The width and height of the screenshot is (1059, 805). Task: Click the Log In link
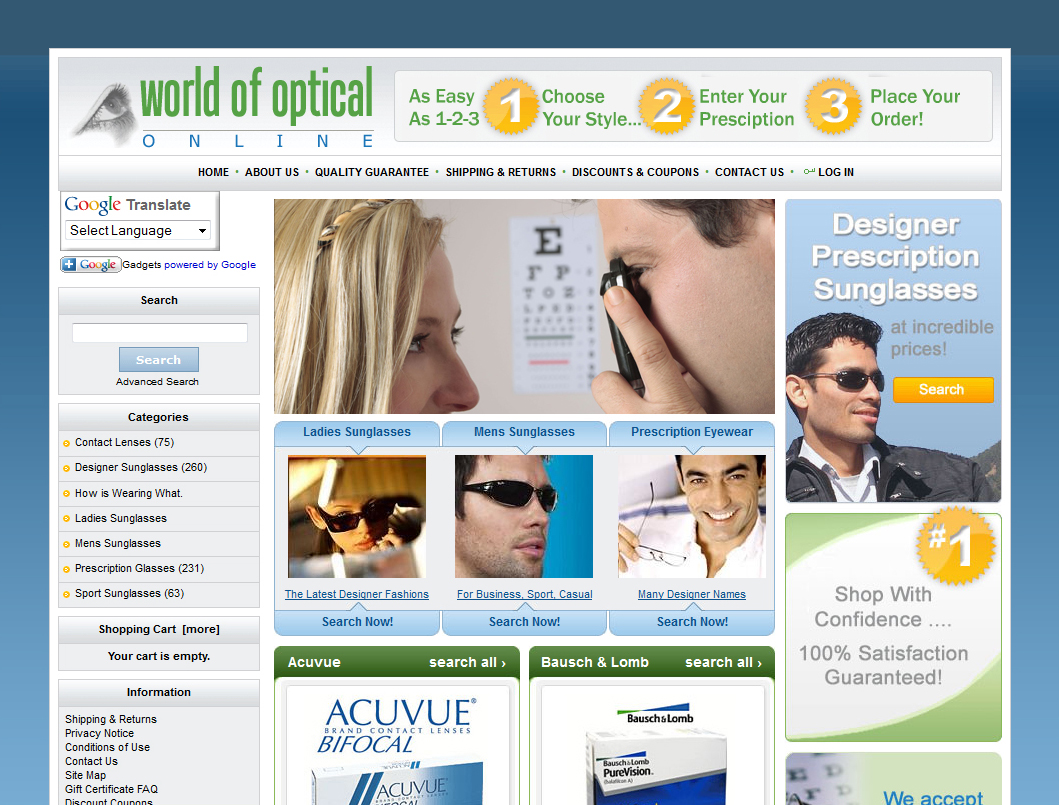[836, 172]
